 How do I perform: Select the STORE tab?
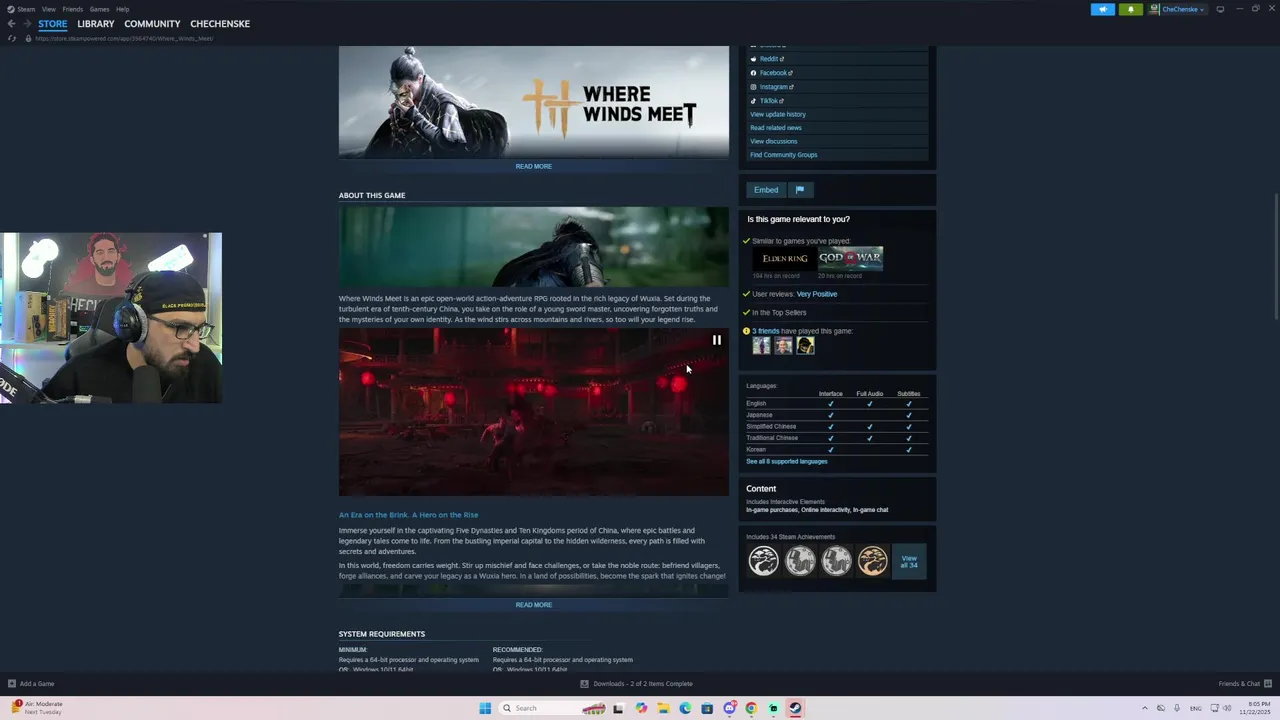(x=53, y=23)
